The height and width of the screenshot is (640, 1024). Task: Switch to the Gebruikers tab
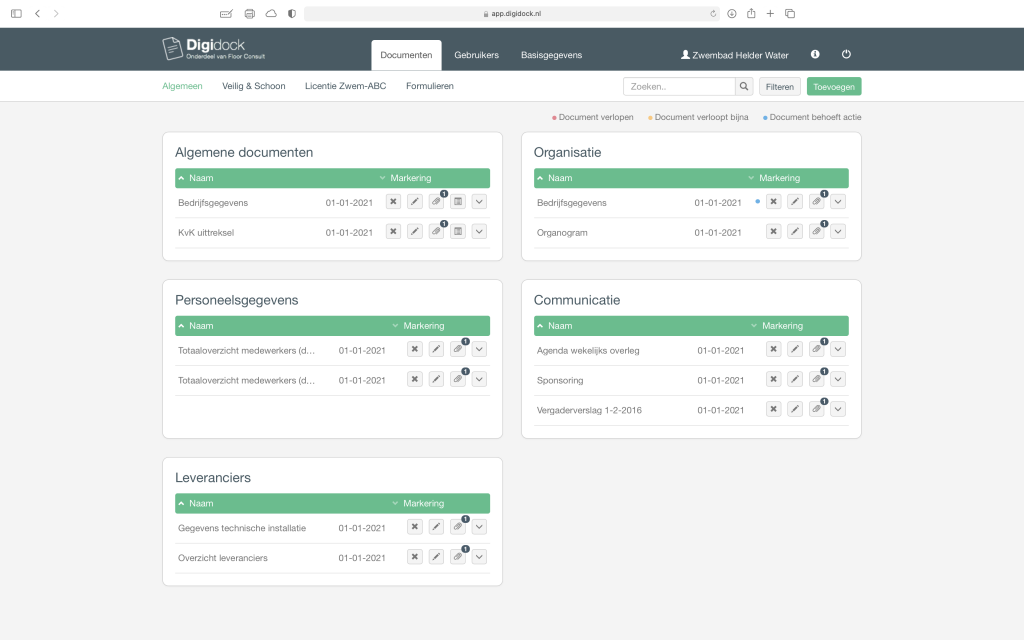coord(477,55)
